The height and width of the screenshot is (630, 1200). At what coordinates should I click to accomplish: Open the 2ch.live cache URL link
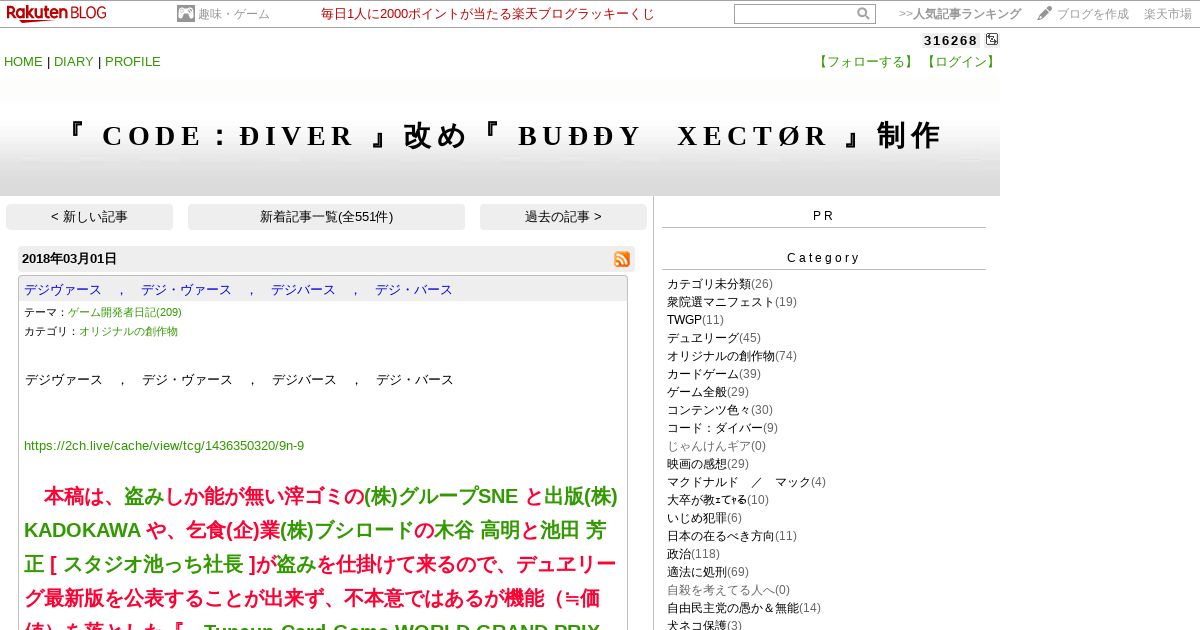click(x=164, y=446)
